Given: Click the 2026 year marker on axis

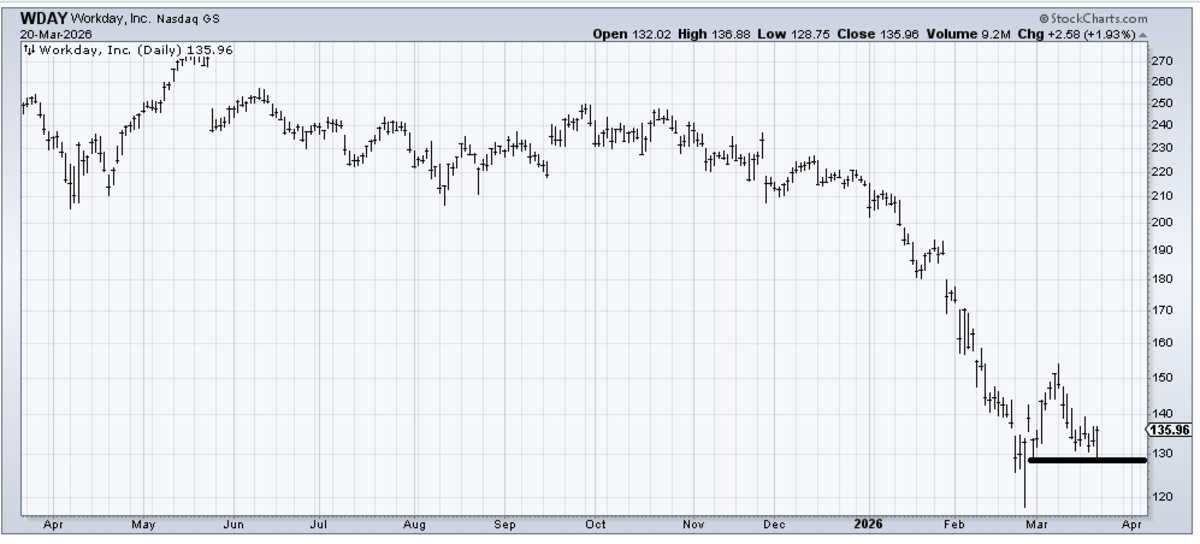Looking at the screenshot, I should (x=866, y=522).
